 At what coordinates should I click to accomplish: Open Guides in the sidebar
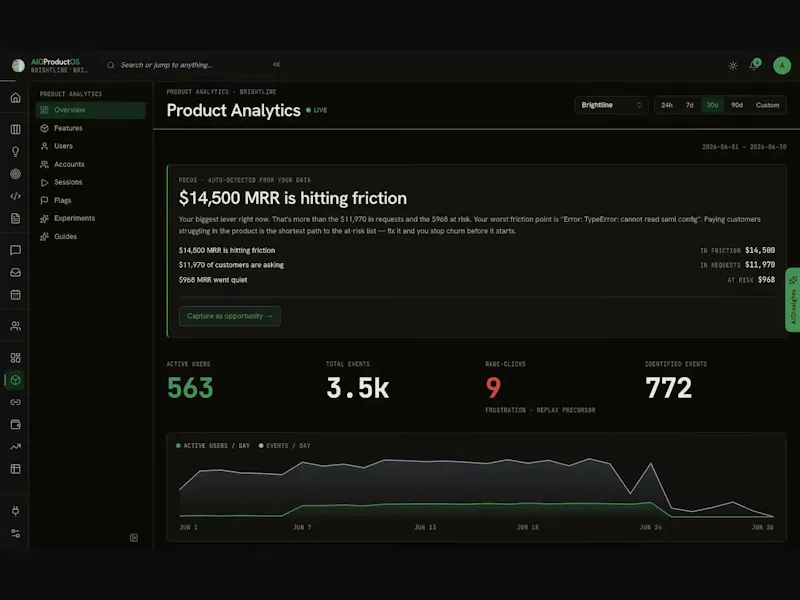pyautogui.click(x=91, y=237)
